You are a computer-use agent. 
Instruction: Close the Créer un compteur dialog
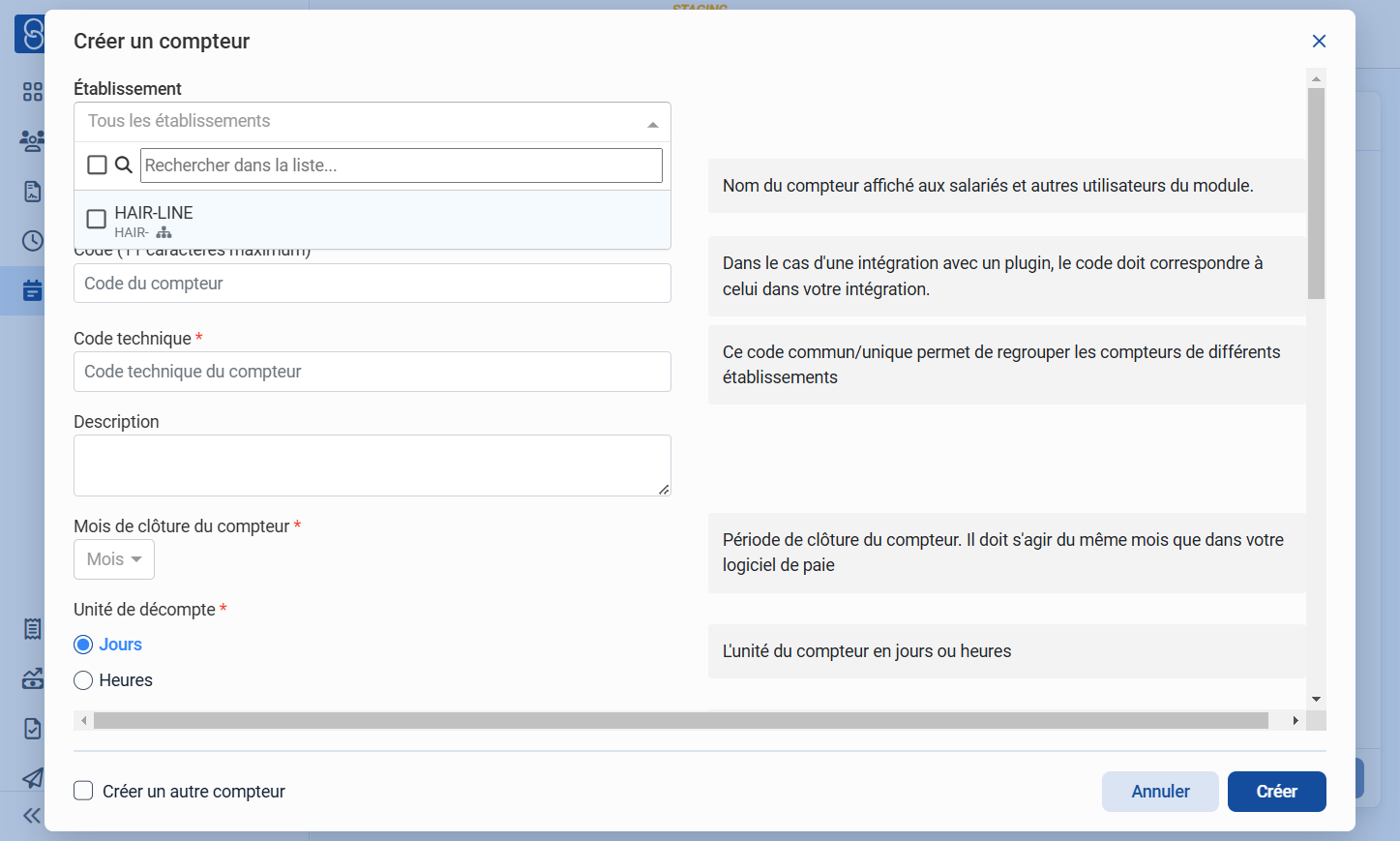pyautogui.click(x=1319, y=41)
